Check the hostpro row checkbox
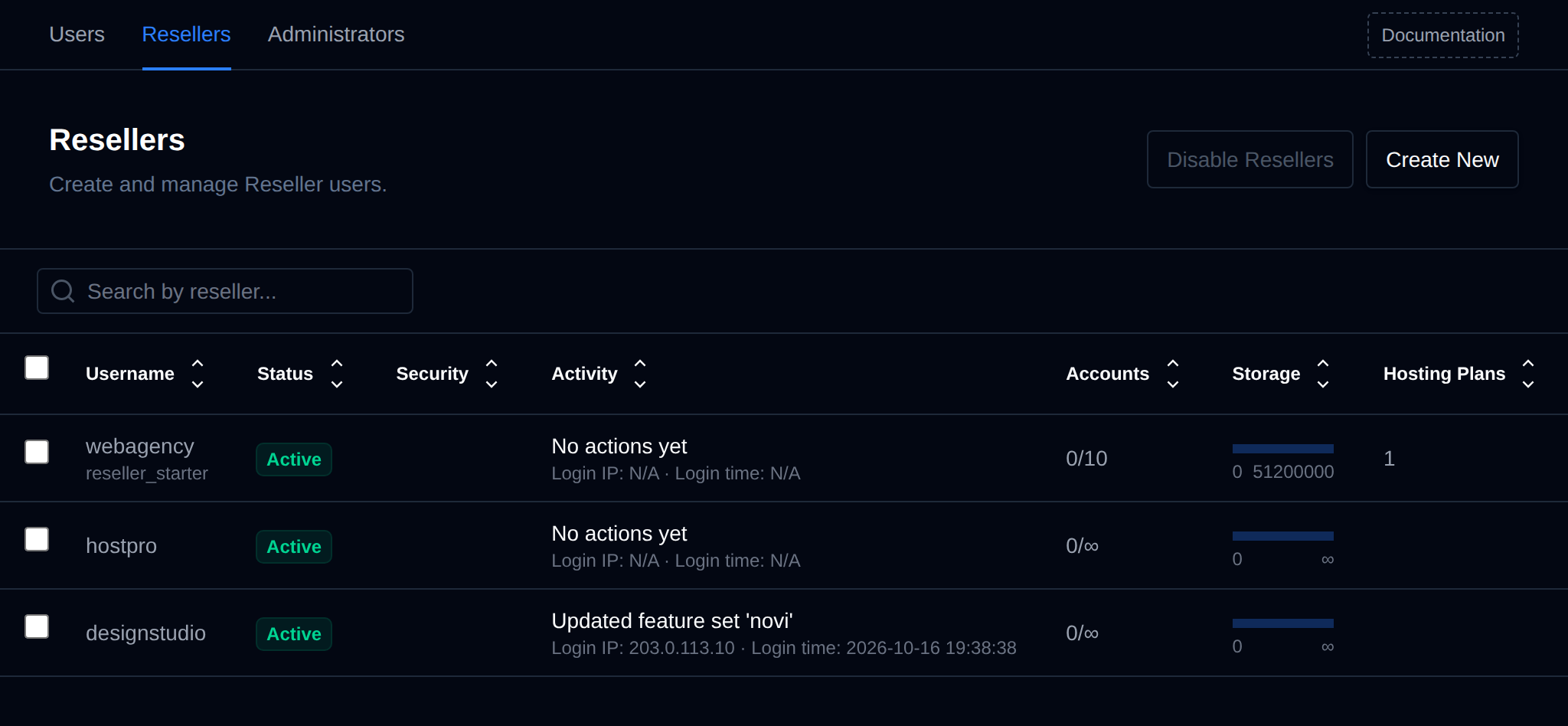1568x726 pixels. click(x=37, y=539)
